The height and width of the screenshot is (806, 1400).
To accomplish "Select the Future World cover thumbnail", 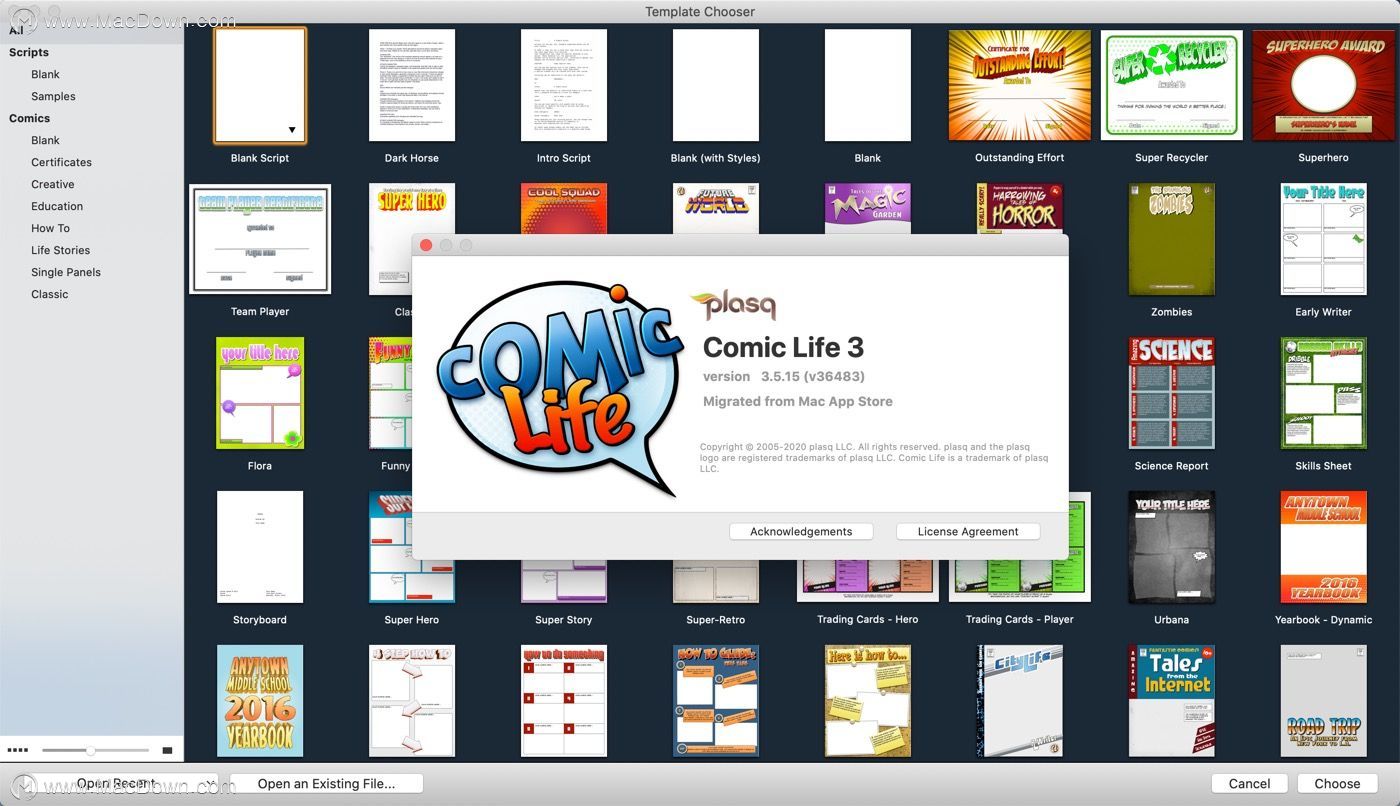I will 716,208.
